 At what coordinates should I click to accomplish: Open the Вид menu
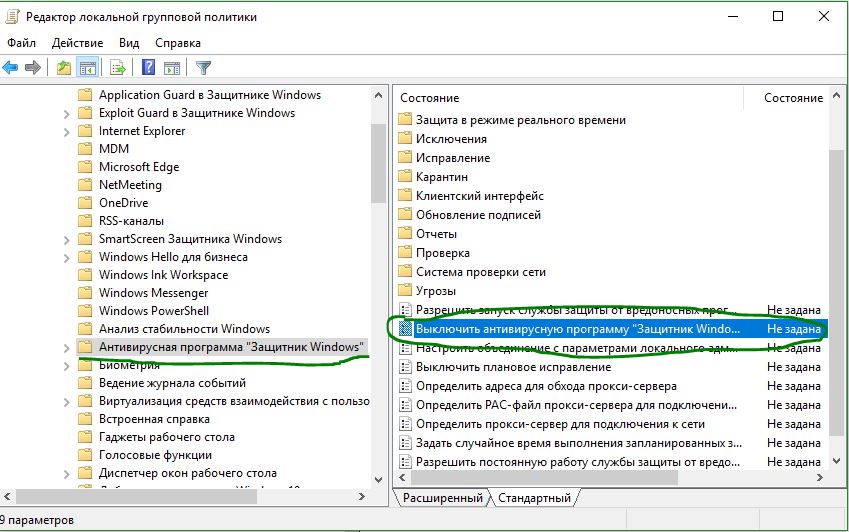pos(129,43)
